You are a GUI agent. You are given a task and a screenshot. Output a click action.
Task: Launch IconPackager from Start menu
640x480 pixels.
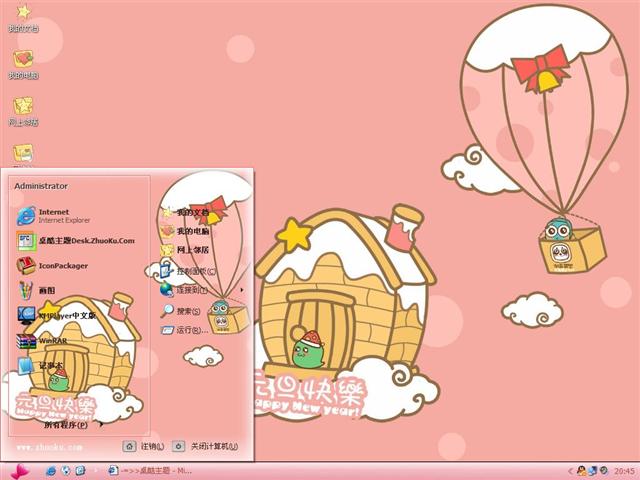coord(52,266)
